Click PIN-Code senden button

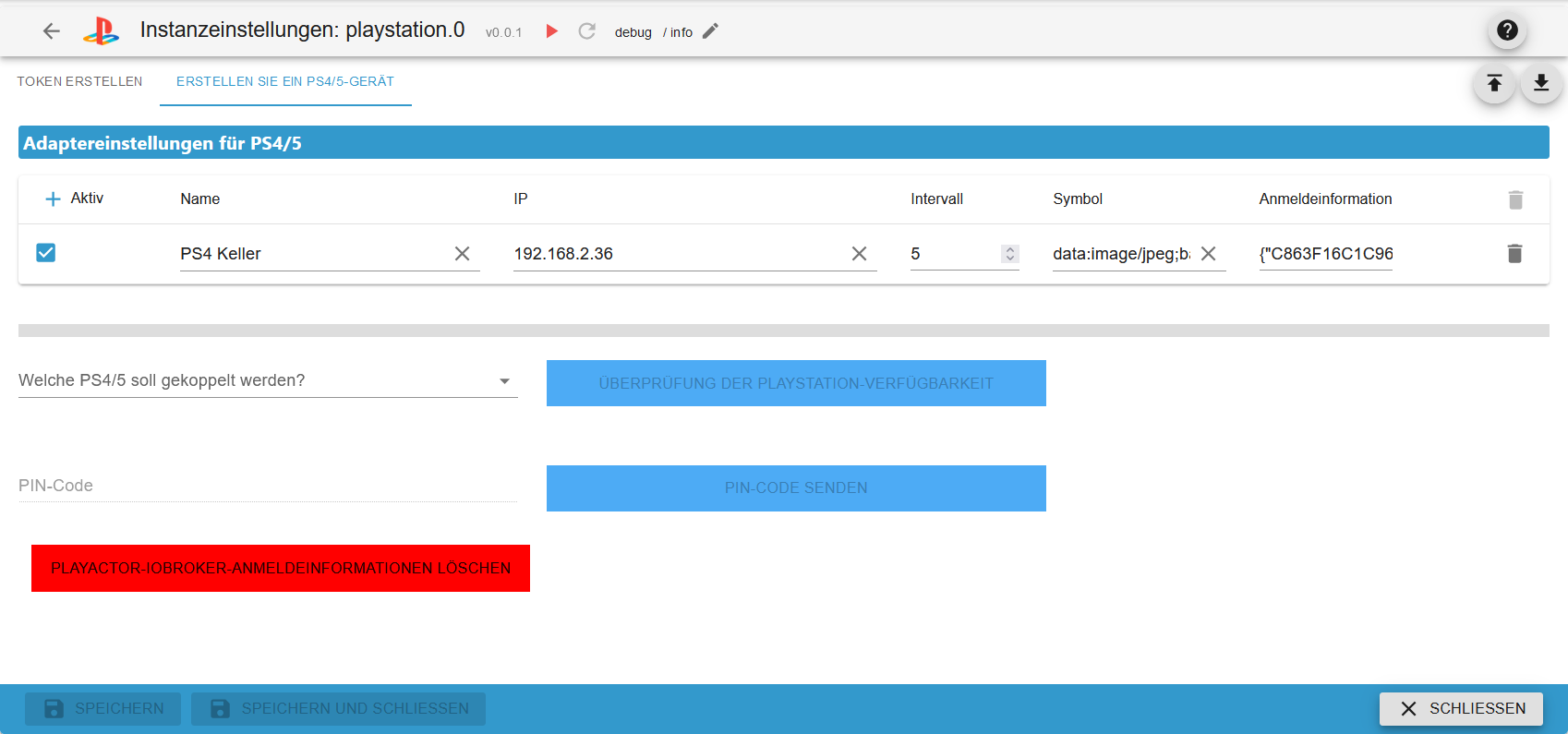pyautogui.click(x=796, y=487)
